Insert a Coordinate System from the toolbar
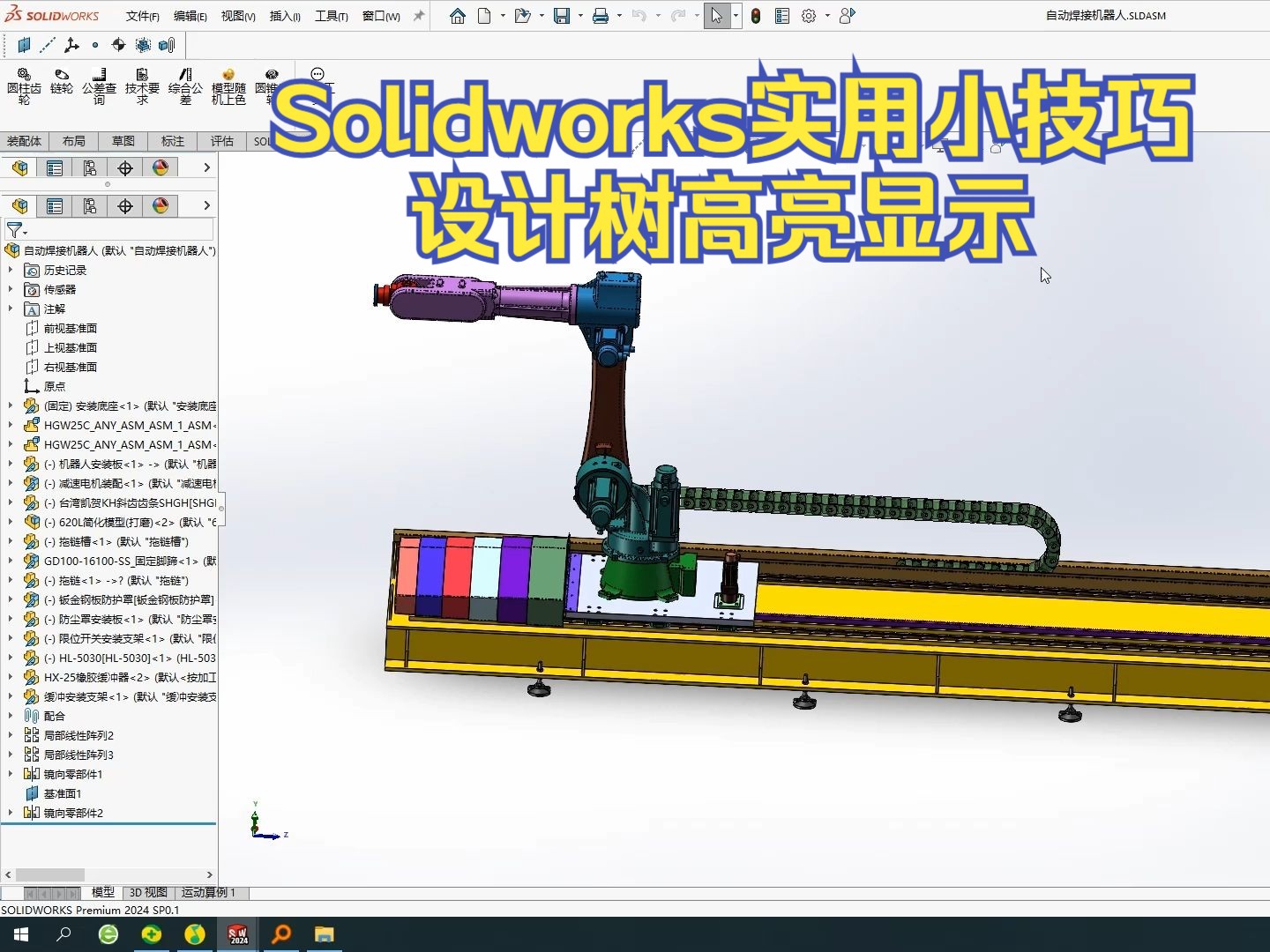Image resolution: width=1270 pixels, height=952 pixels. coord(71,45)
